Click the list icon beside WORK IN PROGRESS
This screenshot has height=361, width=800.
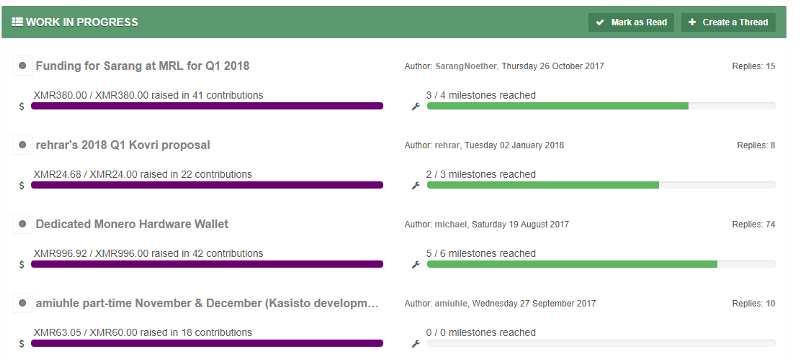pos(17,22)
